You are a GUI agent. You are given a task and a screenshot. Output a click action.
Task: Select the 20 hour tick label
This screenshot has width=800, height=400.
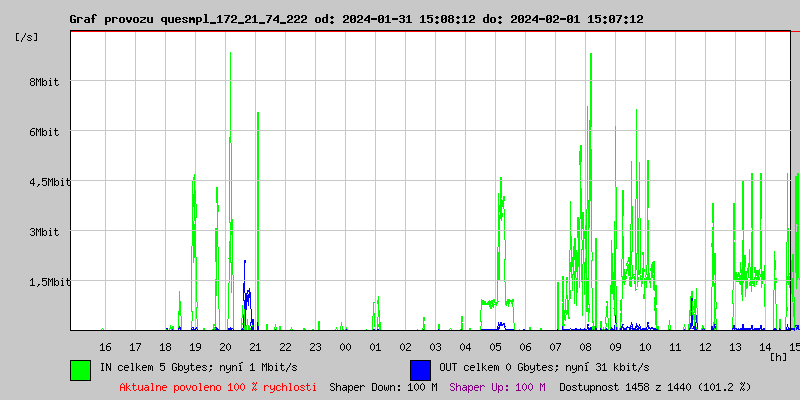pyautogui.click(x=225, y=347)
